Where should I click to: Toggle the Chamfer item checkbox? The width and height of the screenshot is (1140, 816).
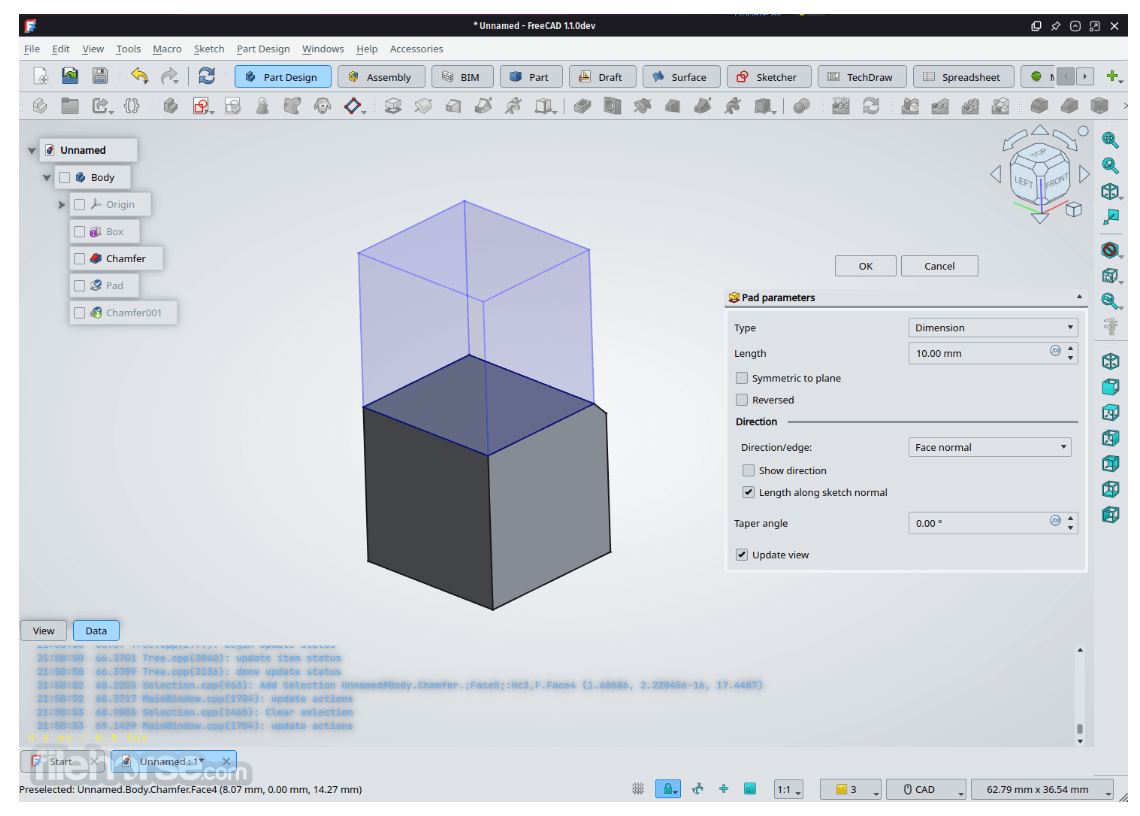(x=79, y=258)
